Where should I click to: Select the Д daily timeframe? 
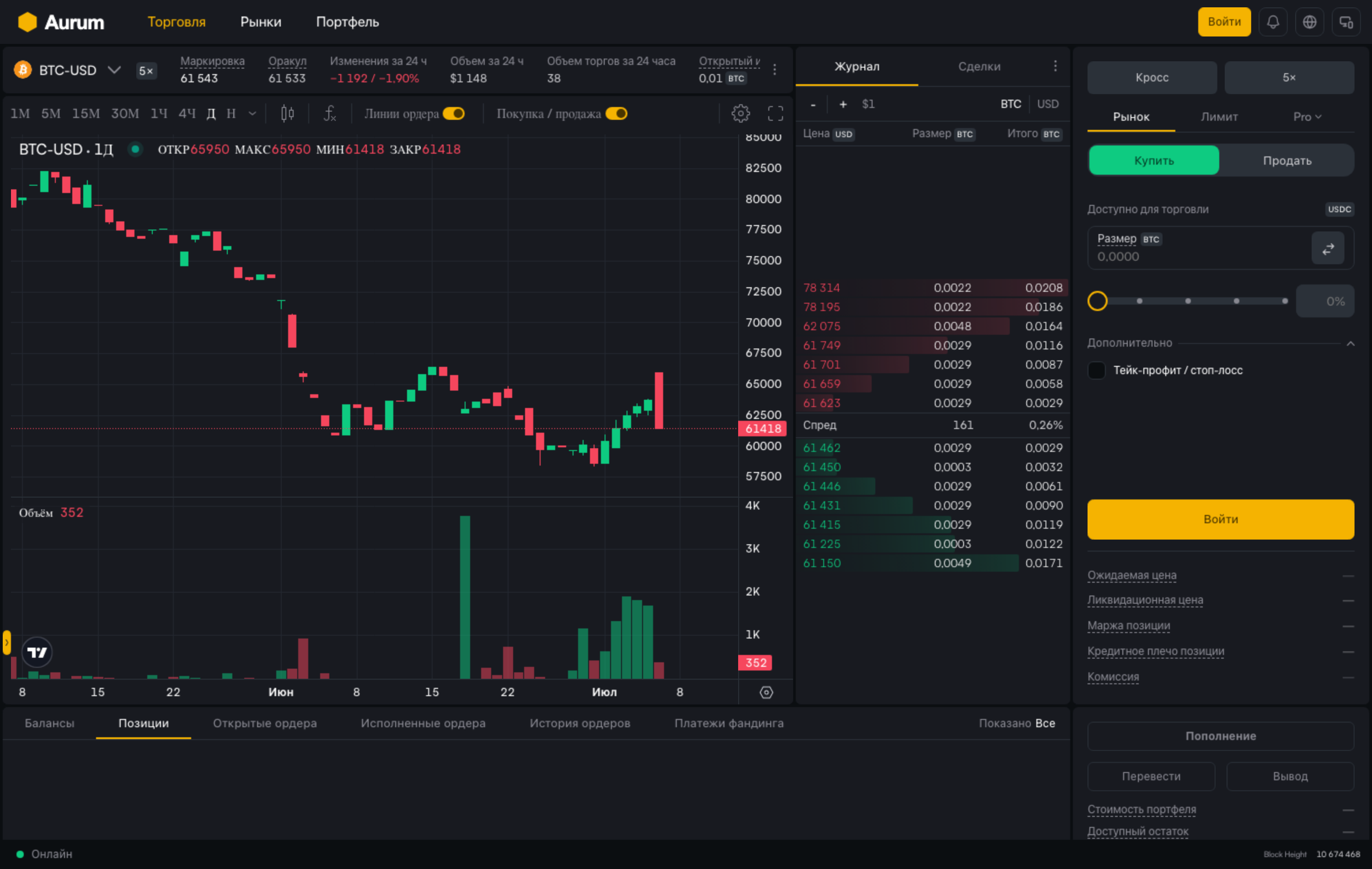tap(211, 113)
